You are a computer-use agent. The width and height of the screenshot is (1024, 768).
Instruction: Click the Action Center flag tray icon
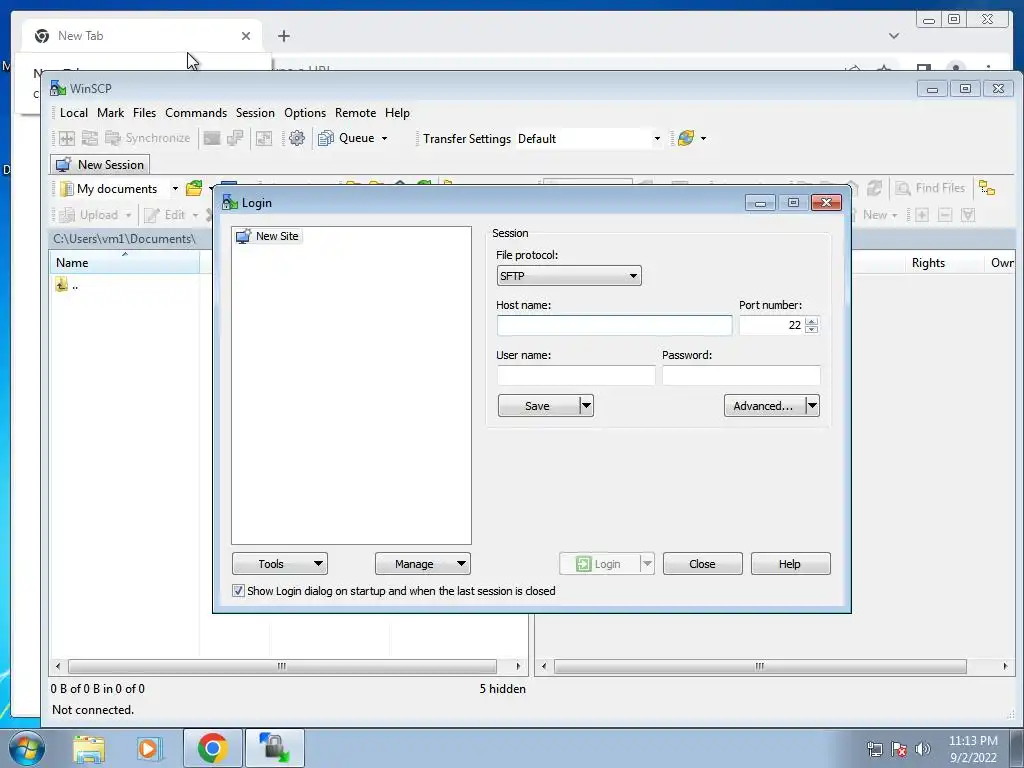[x=899, y=749]
